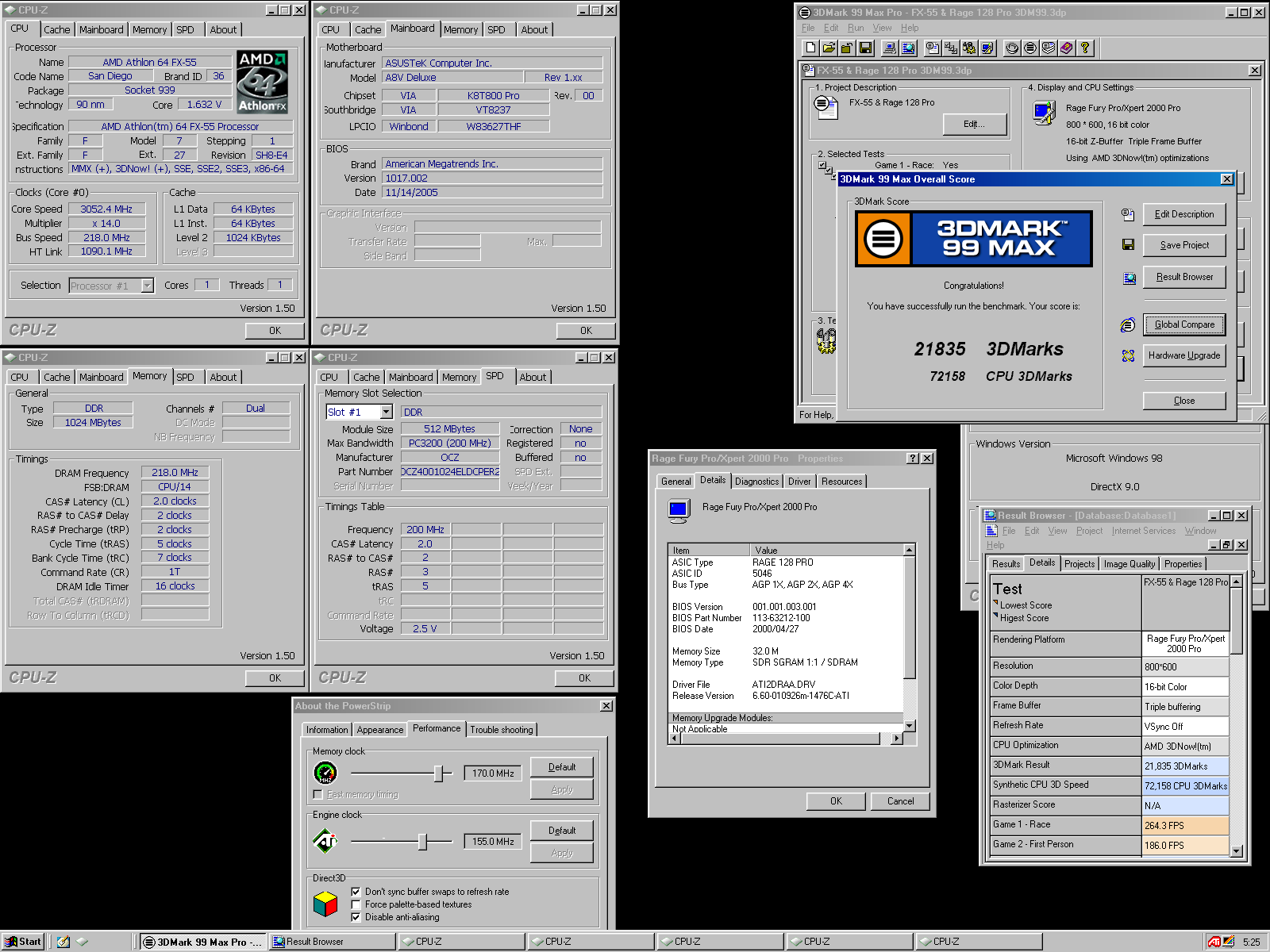
Task: Switch to Information tab in PowerStrip
Action: tap(327, 730)
